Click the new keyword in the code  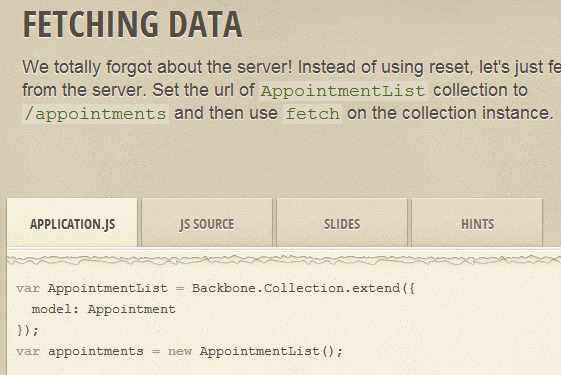(180, 351)
